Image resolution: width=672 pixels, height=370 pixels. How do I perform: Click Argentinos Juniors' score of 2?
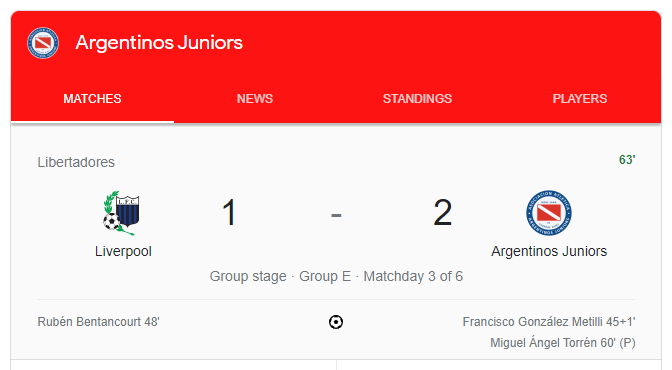[442, 213]
